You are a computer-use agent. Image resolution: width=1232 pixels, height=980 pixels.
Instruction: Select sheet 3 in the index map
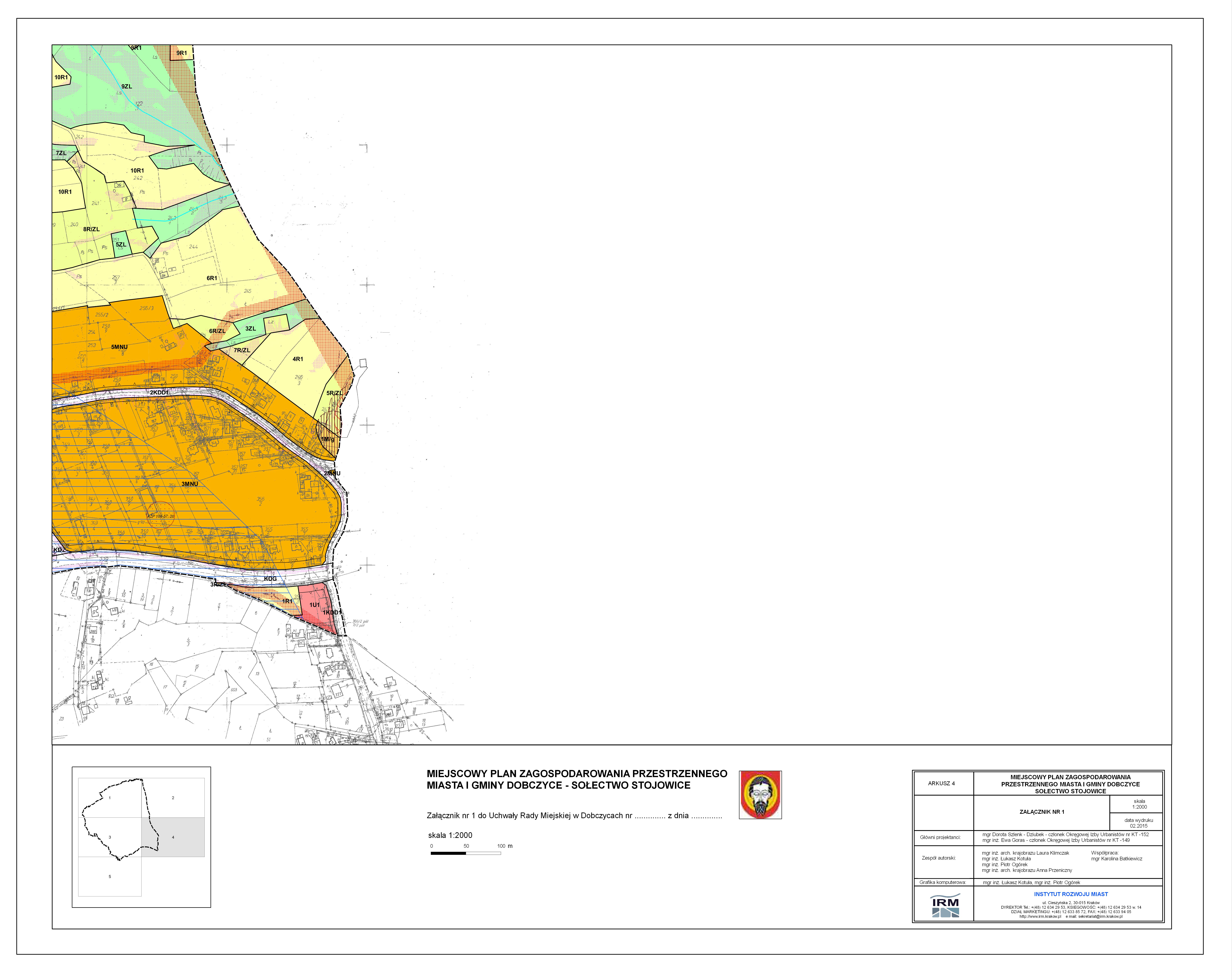click(110, 837)
